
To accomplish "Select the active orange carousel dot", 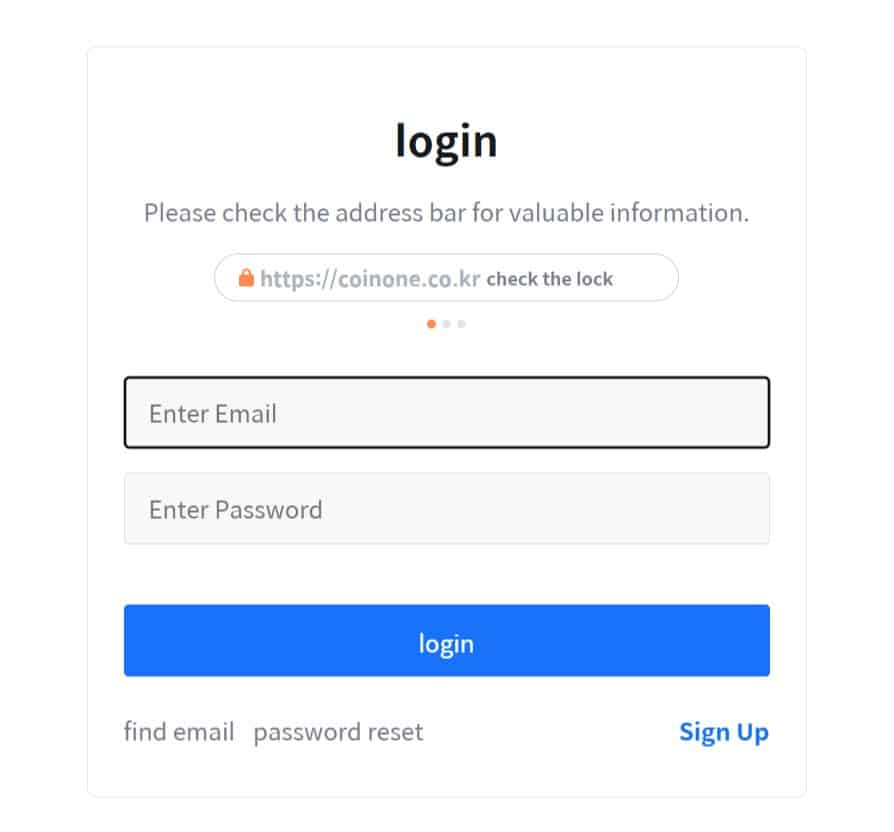I will 432,324.
